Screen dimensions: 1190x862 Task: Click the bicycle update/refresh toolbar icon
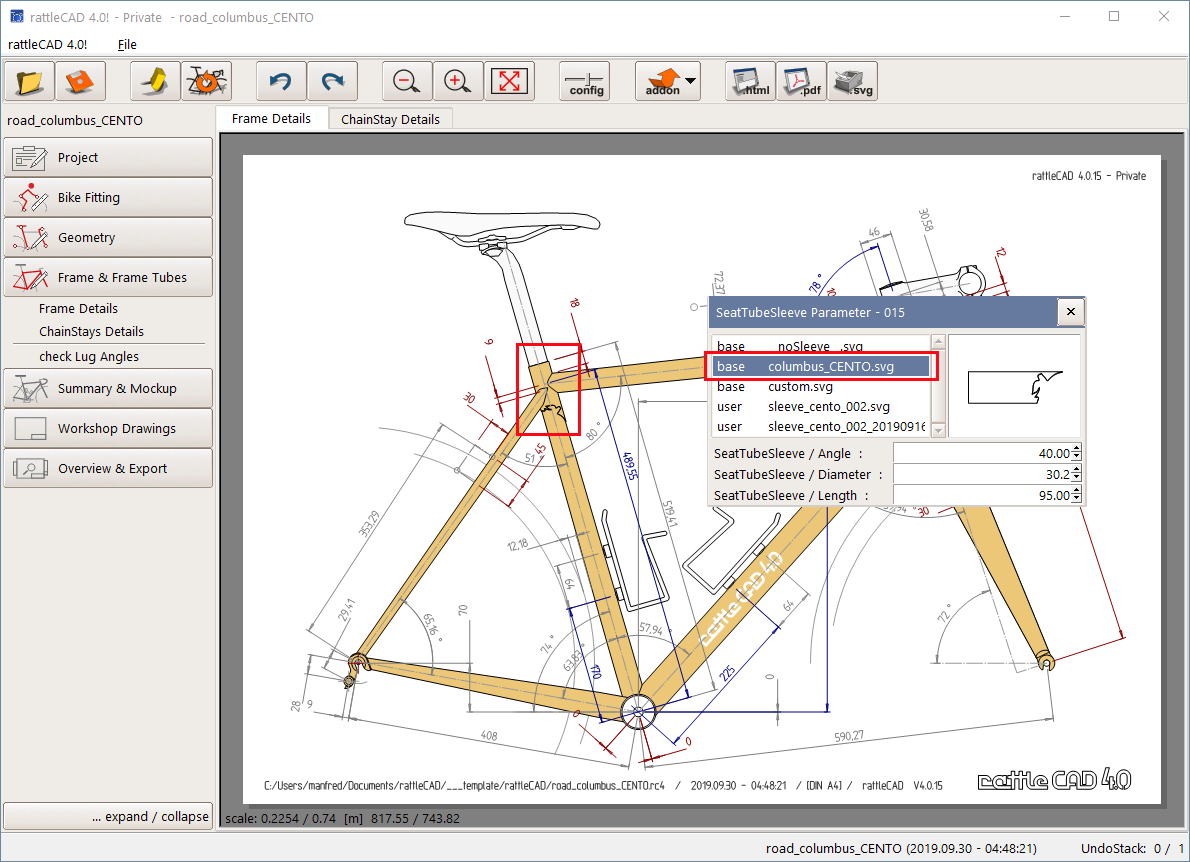click(x=206, y=81)
